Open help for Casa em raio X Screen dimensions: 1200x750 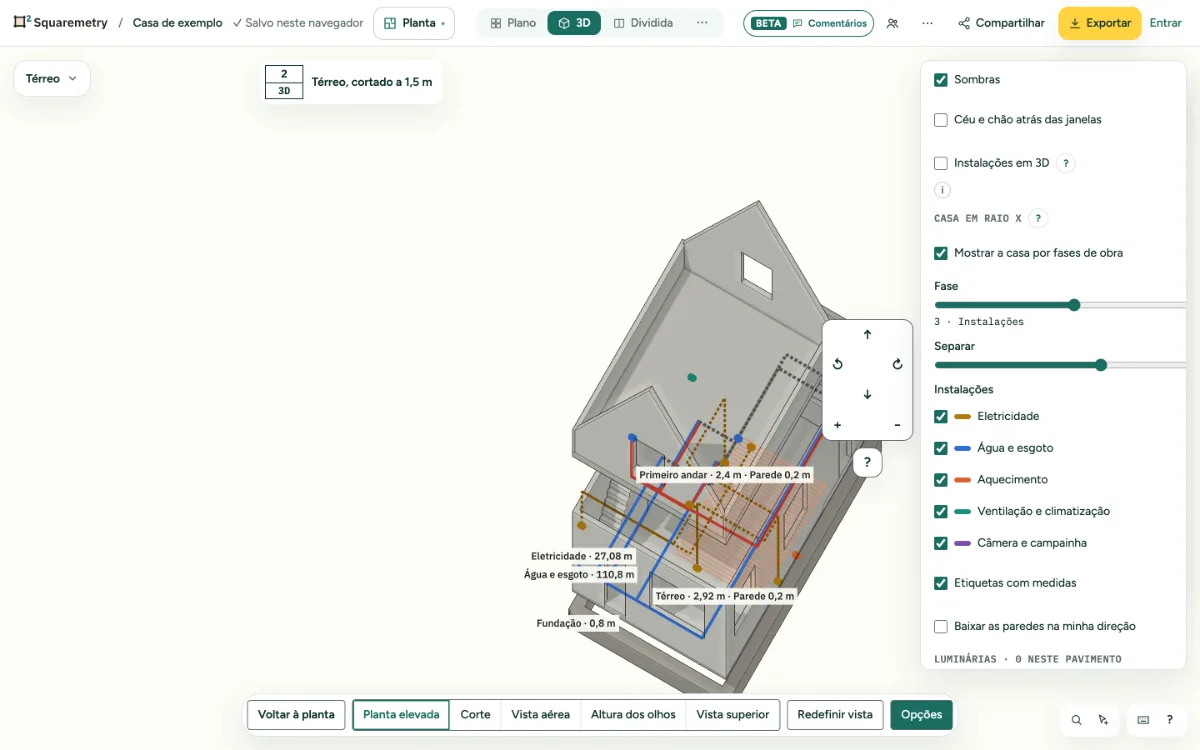1038,218
